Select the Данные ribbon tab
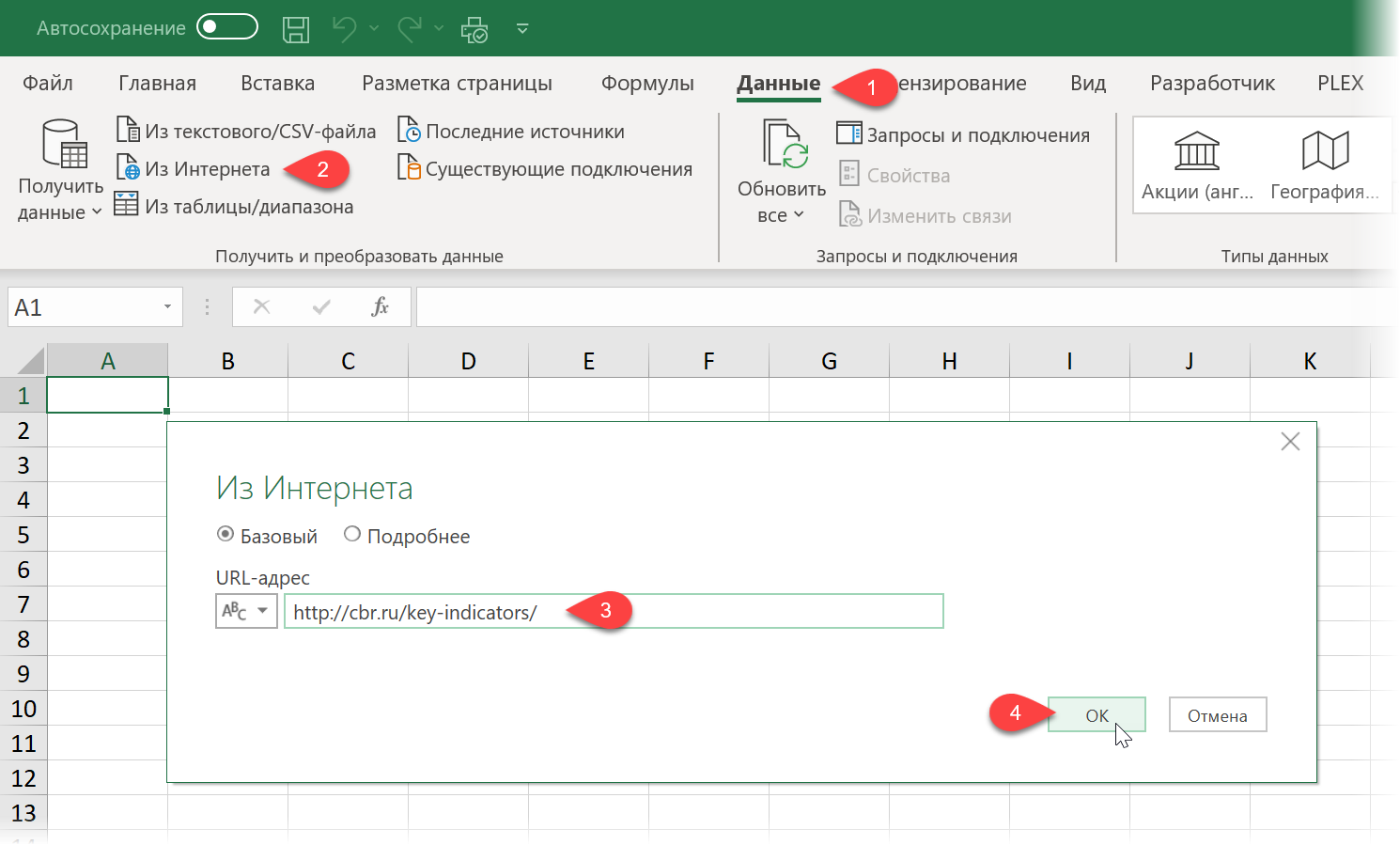The width and height of the screenshot is (1400, 845). click(778, 83)
